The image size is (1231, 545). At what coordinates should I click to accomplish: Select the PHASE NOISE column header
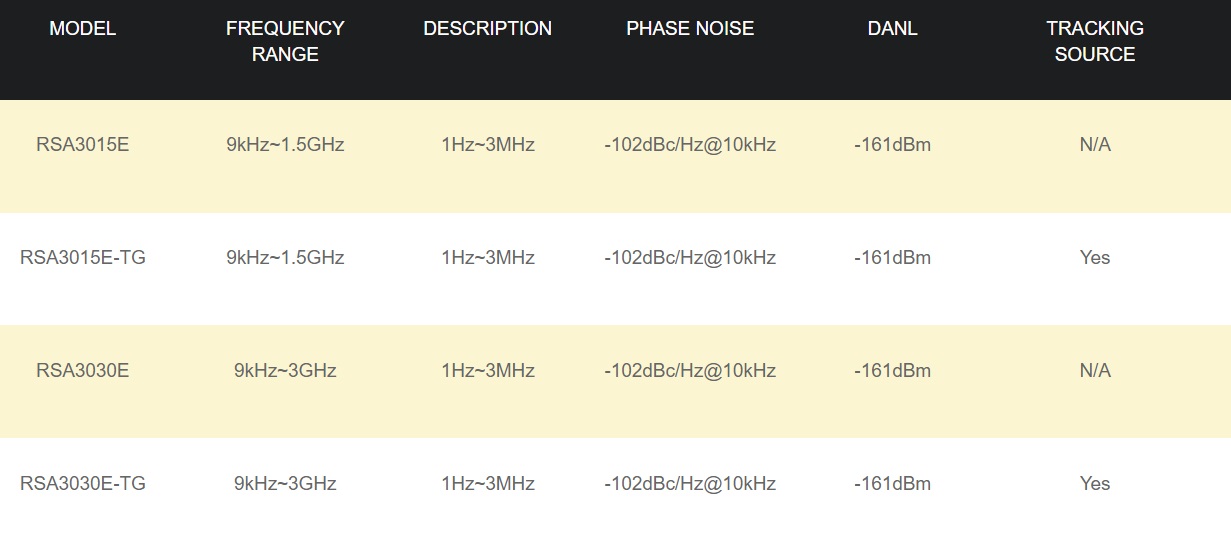(x=690, y=29)
